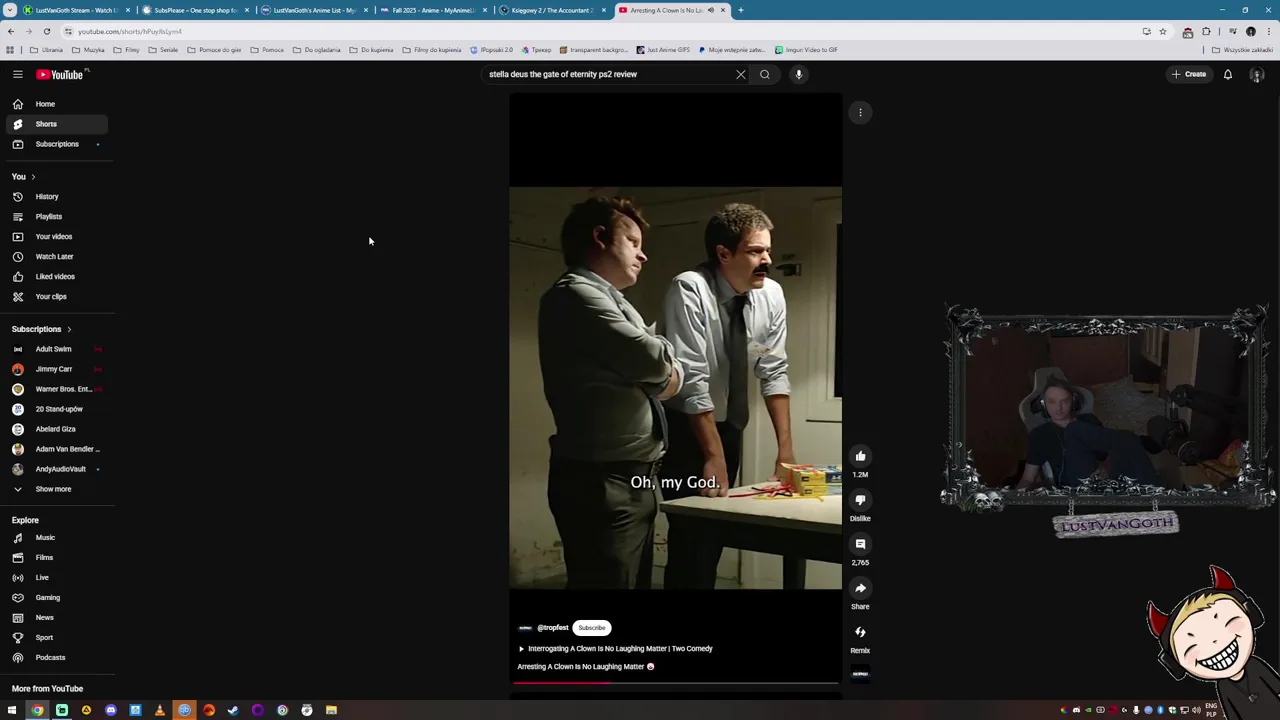Screen dimensions: 1280x720
Task: Switch to Księgowy 2 The Accountant tab
Action: point(552,10)
